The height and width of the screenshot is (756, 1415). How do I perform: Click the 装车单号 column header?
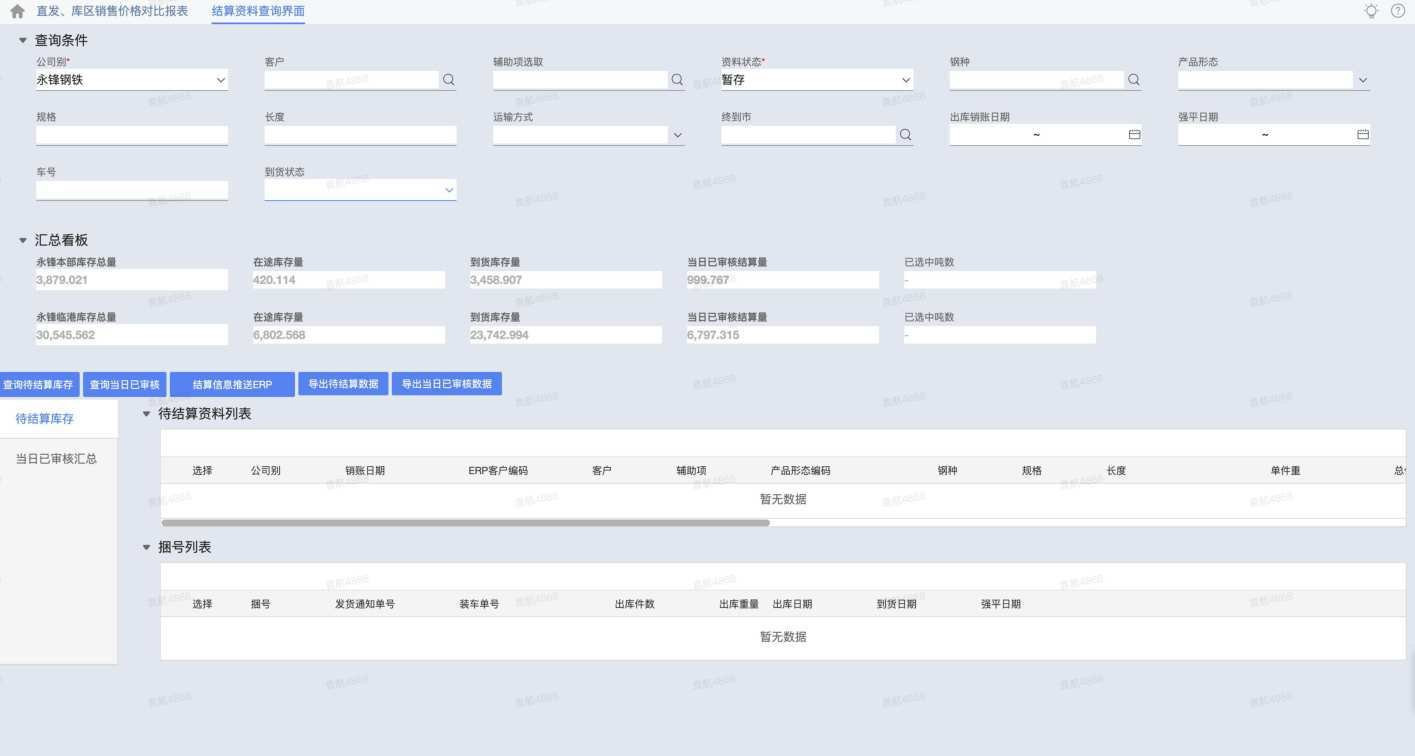(x=479, y=604)
